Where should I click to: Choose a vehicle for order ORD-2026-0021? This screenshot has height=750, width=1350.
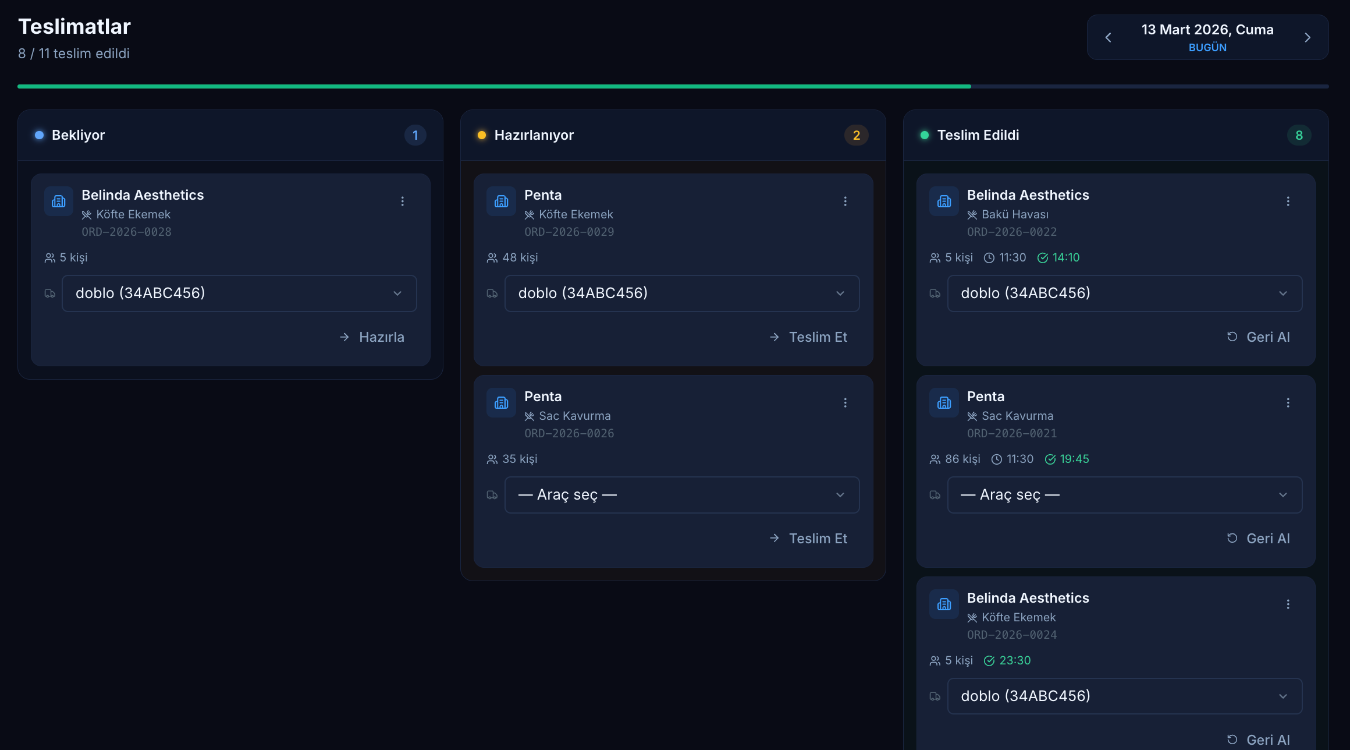click(x=1125, y=495)
